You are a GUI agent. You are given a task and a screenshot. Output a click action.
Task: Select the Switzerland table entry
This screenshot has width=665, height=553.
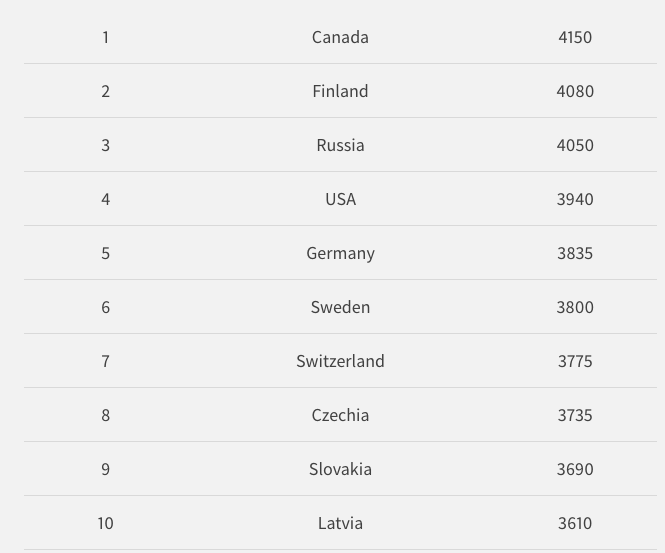[340, 361]
